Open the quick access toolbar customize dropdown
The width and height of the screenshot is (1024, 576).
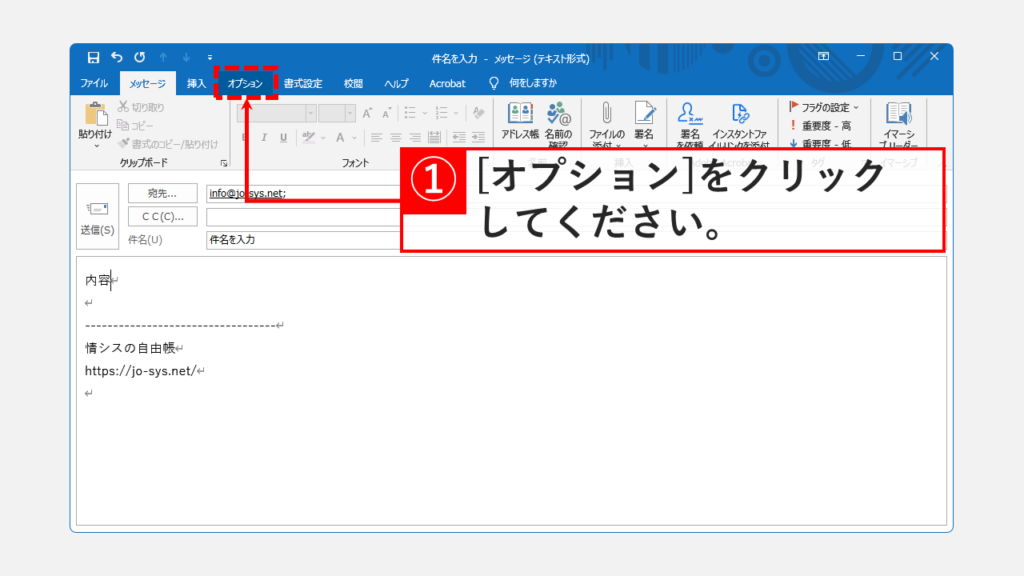(x=210, y=57)
